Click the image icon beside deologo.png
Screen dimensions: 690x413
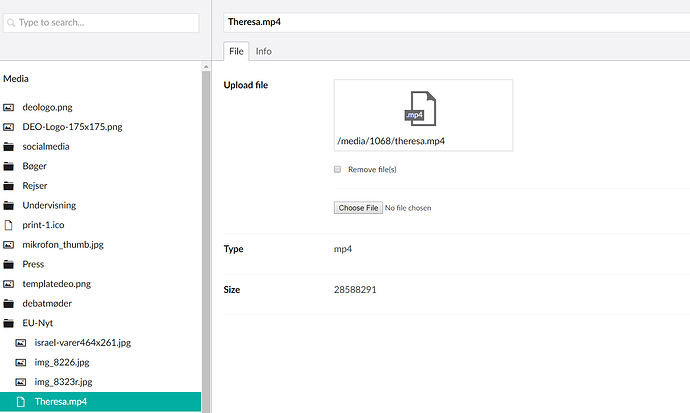[8, 107]
